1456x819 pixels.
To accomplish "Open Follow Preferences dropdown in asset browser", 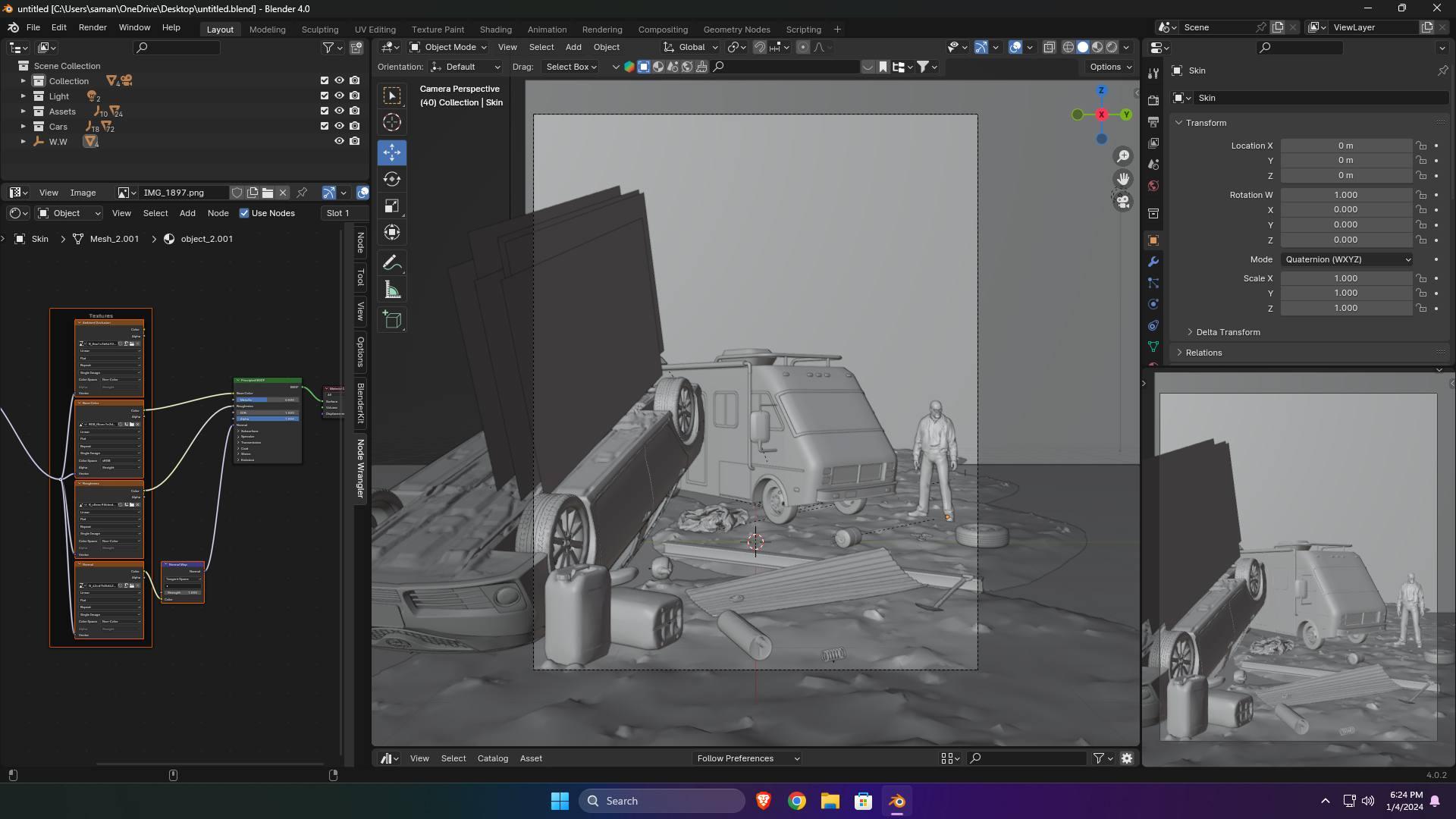I will 748,758.
